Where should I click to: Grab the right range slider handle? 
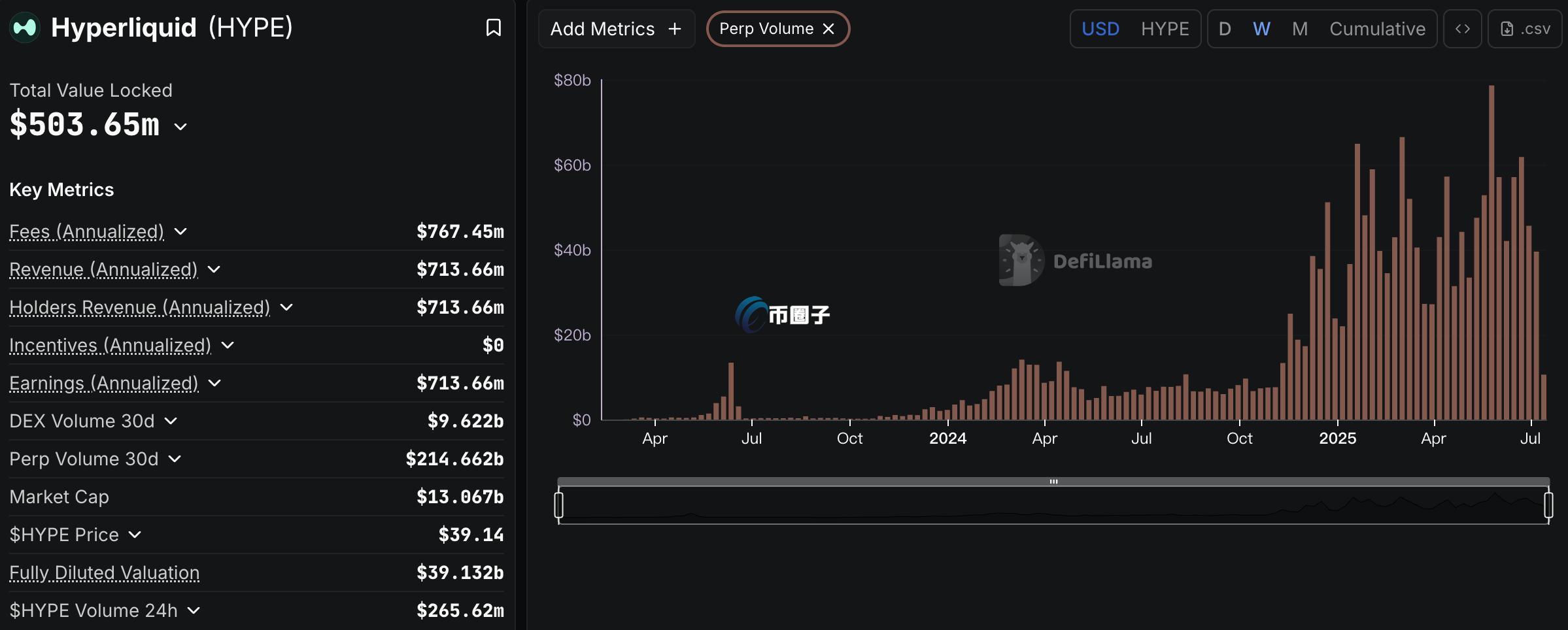(1548, 505)
